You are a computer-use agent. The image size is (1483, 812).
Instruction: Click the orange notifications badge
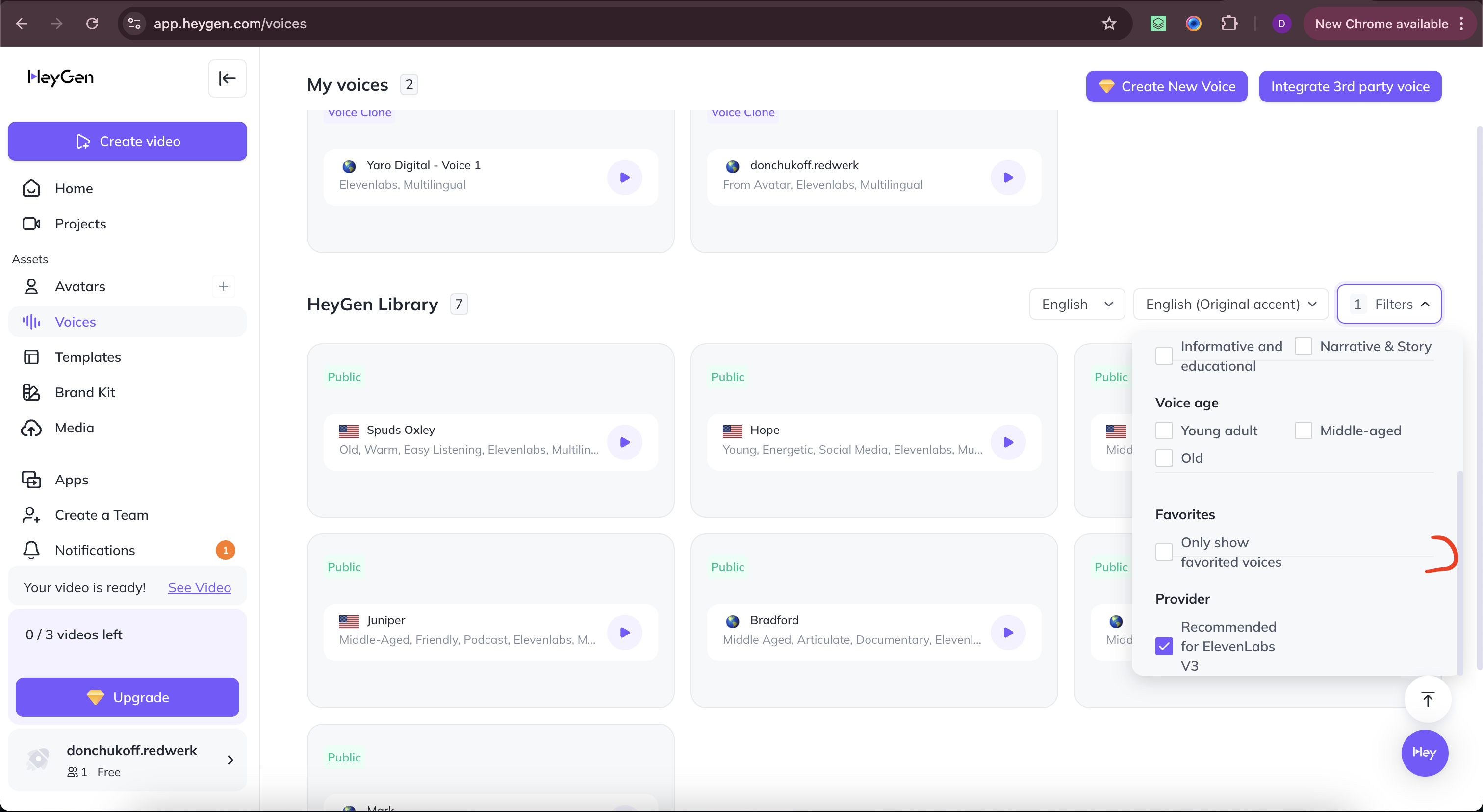click(x=225, y=550)
